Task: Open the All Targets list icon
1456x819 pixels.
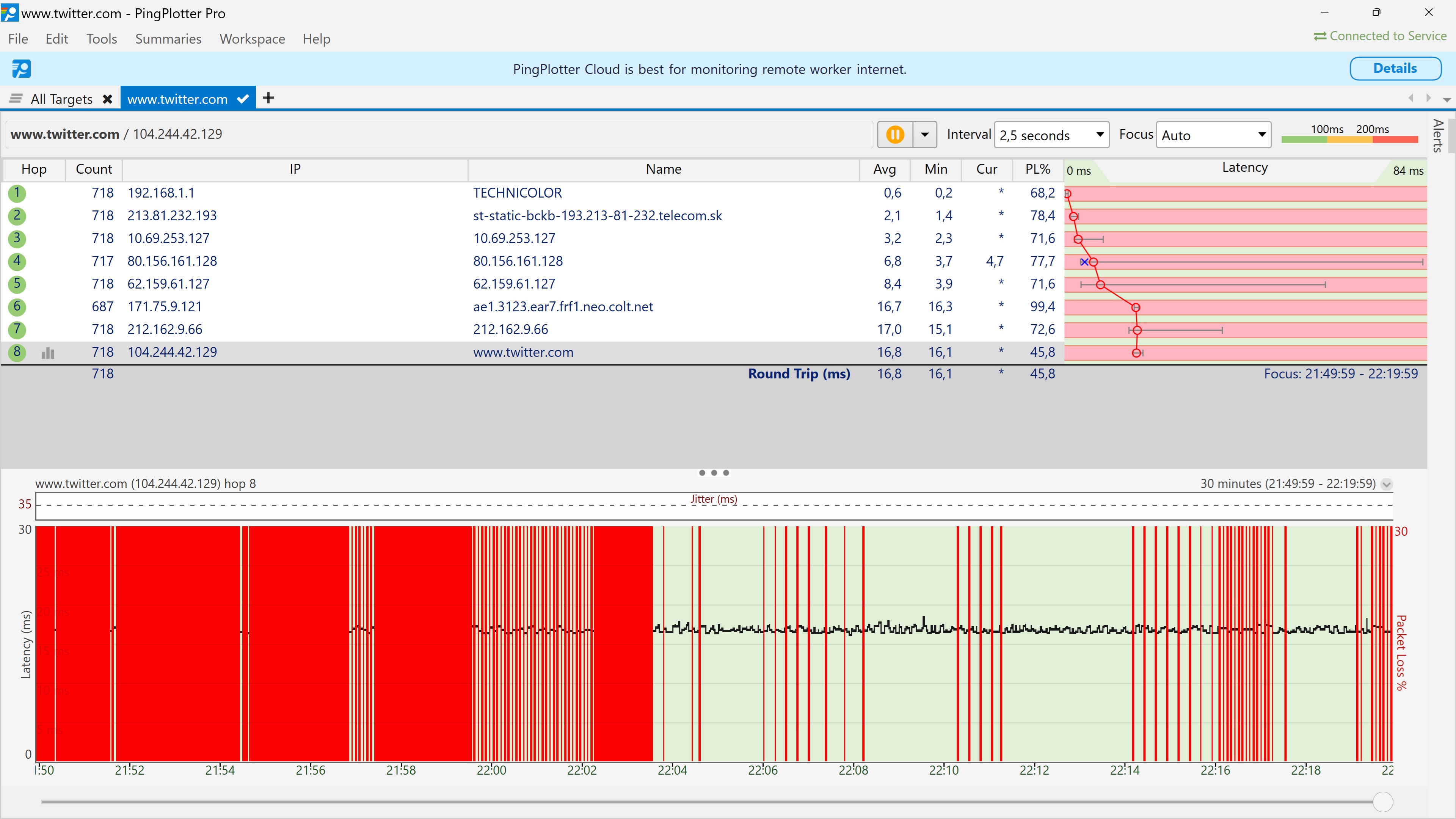Action: coord(16,99)
